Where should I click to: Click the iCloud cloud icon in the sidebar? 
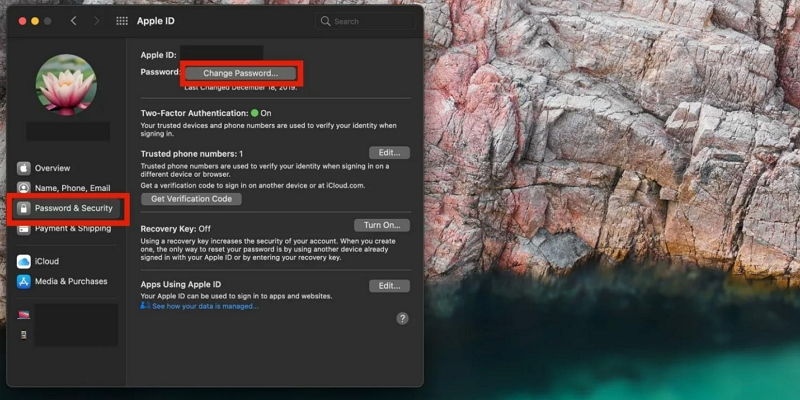[x=23, y=261]
